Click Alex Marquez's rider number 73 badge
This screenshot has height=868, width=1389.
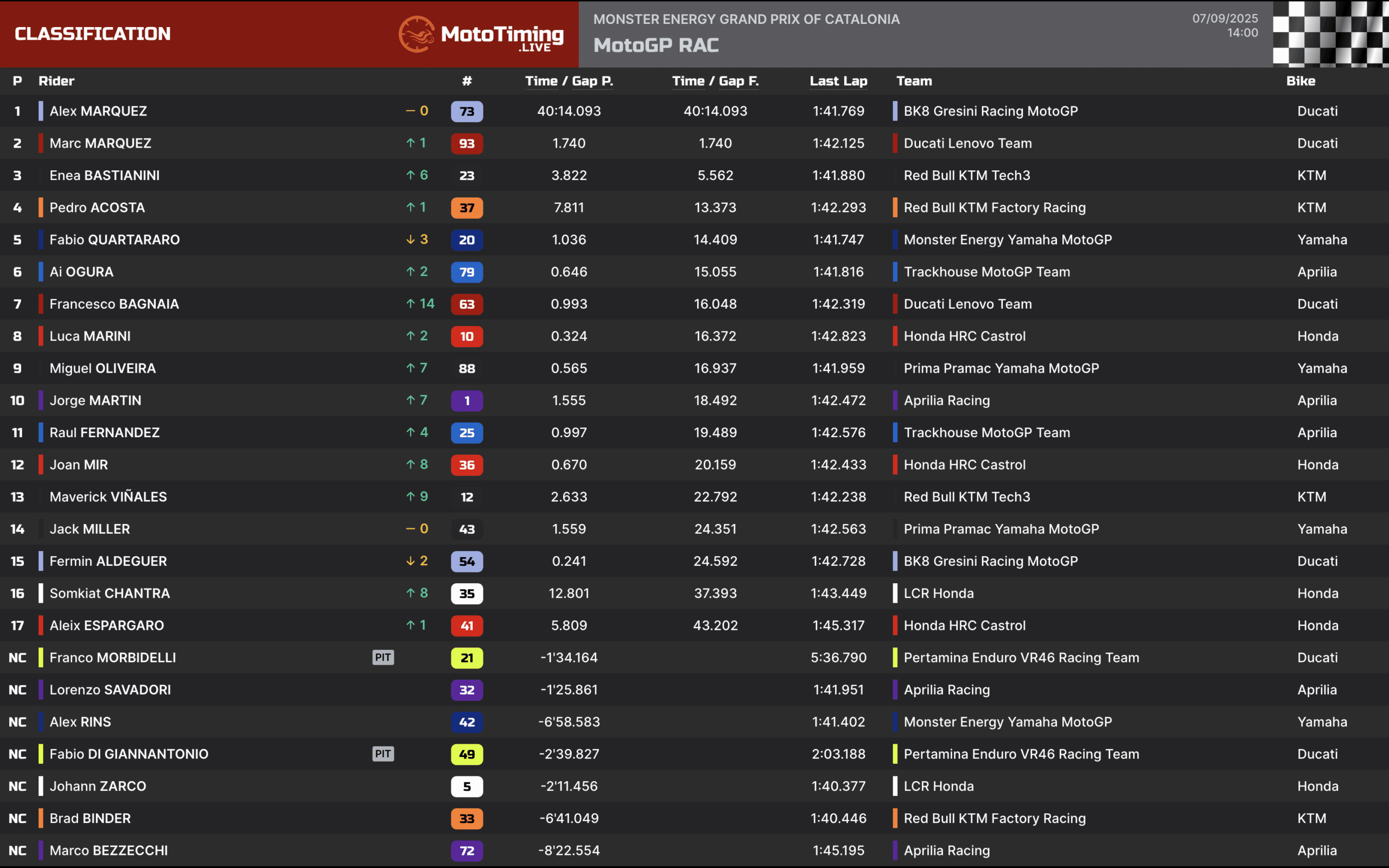click(x=467, y=111)
